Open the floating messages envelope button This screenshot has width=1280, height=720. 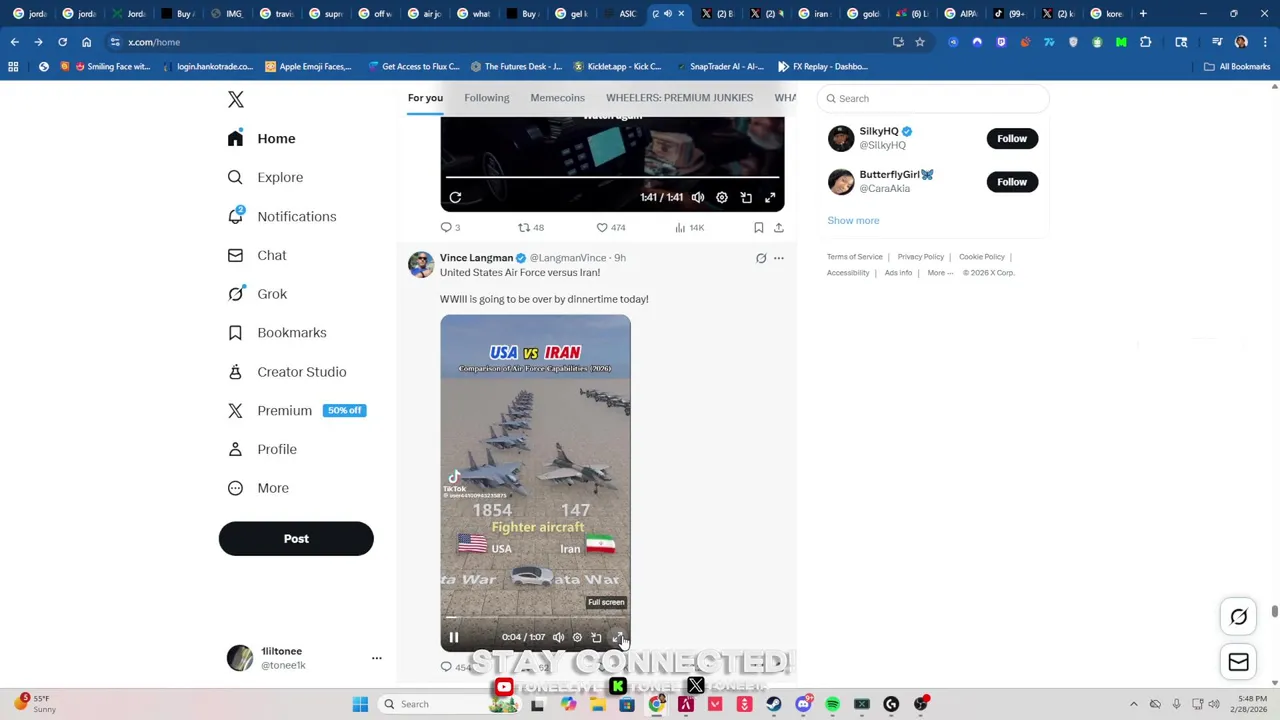point(1238,662)
